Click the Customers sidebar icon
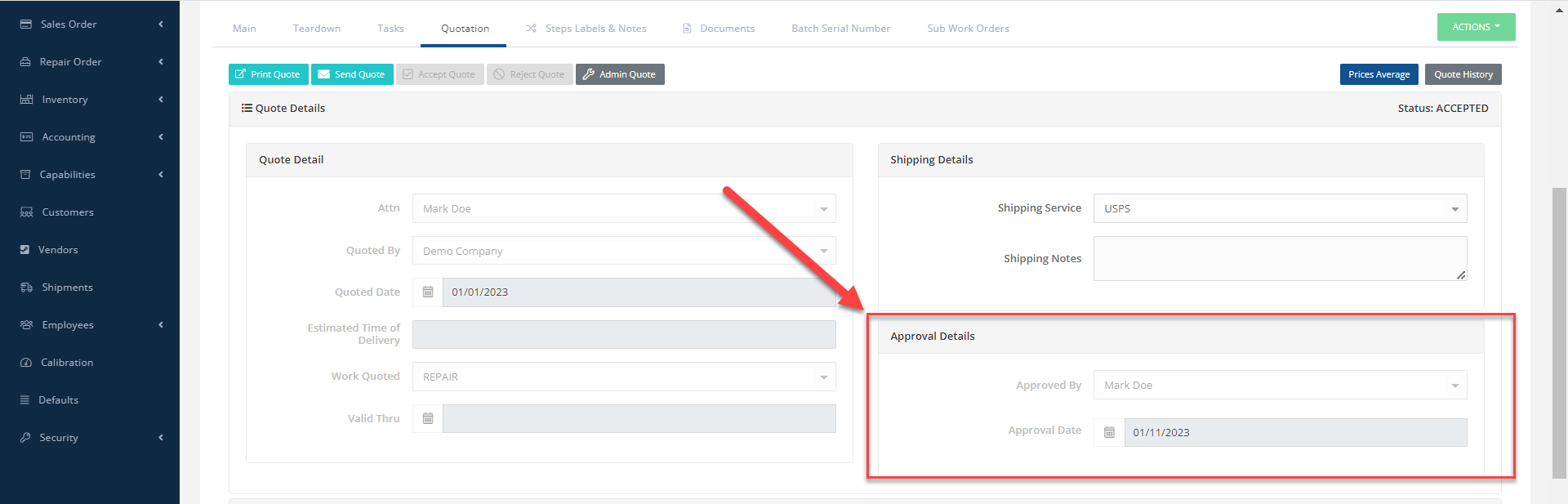 point(26,212)
